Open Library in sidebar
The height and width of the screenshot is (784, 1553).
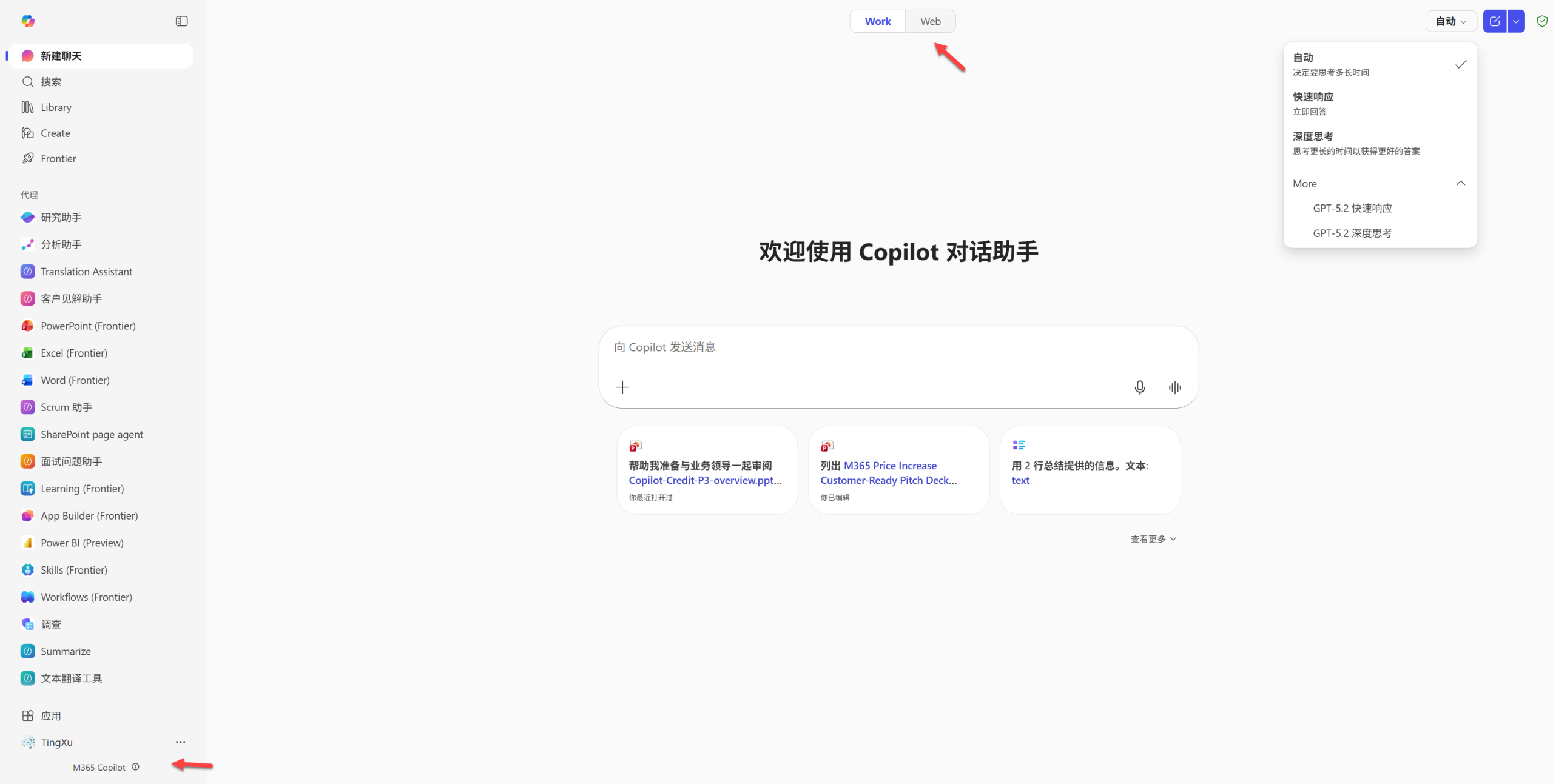(x=56, y=107)
